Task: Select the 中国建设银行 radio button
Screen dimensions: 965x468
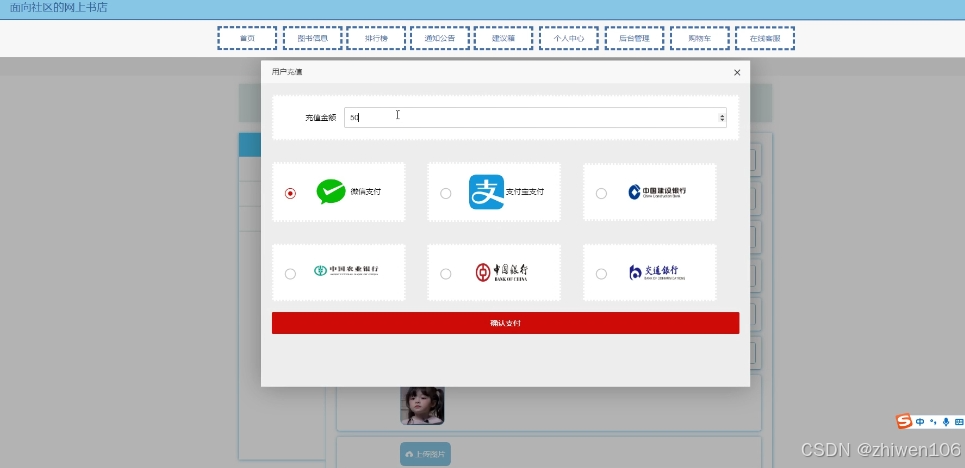Action: 601,193
